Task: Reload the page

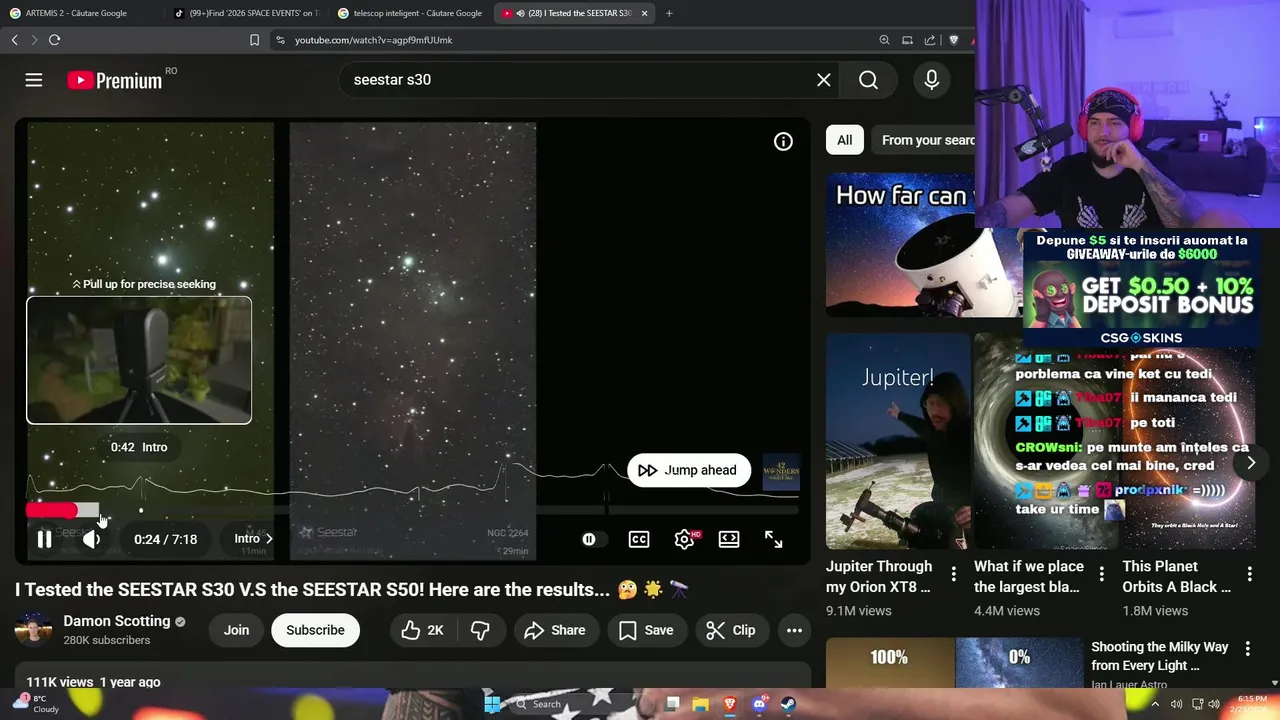Action: [54, 40]
